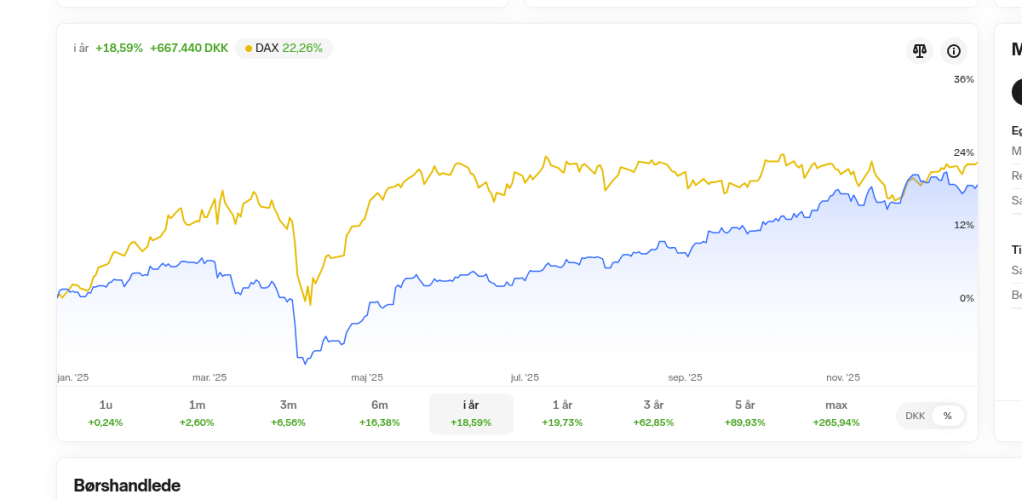1022x500 pixels.
Task: Select the 'i år' period tab
Action: (471, 413)
